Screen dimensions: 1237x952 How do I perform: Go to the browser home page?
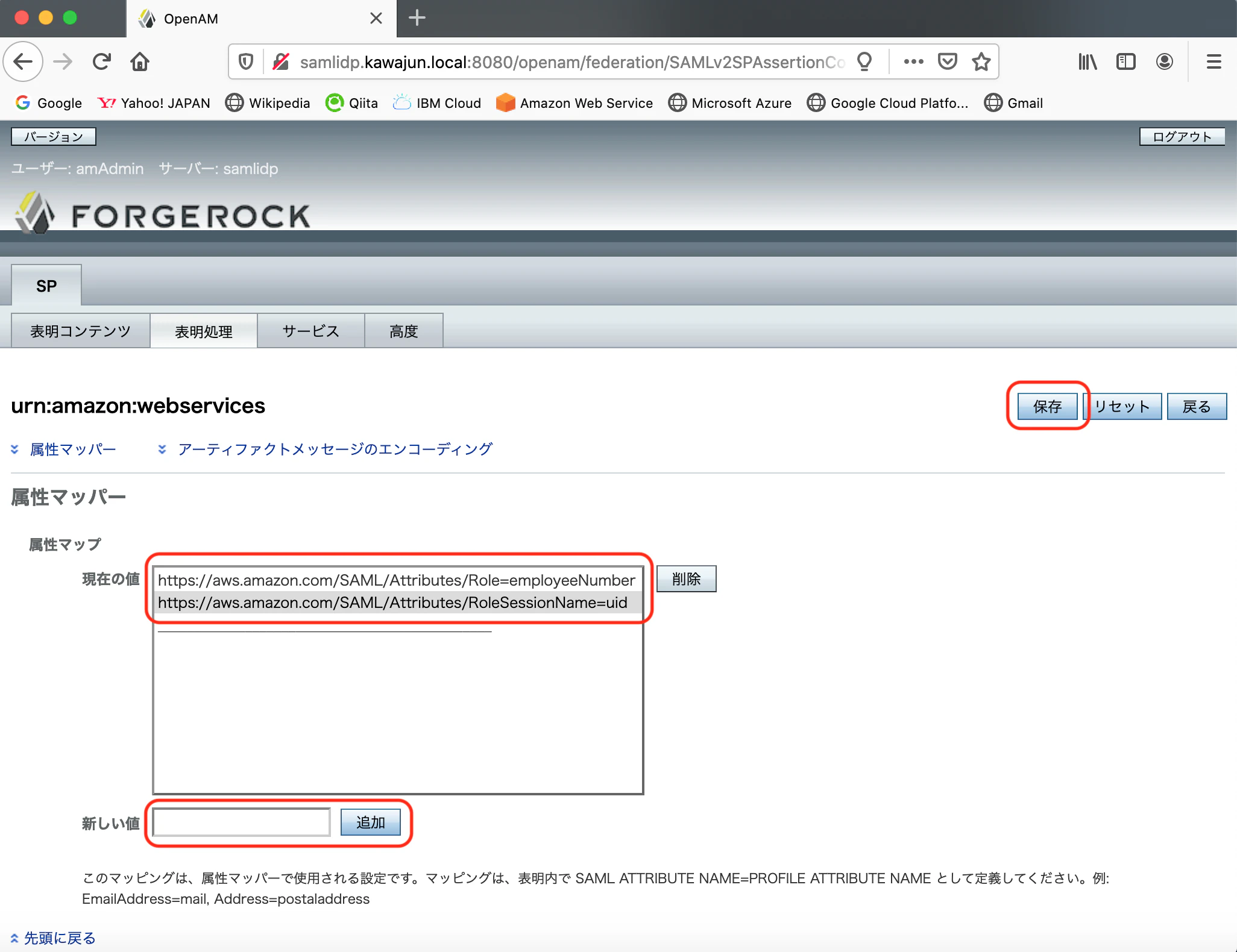click(140, 61)
